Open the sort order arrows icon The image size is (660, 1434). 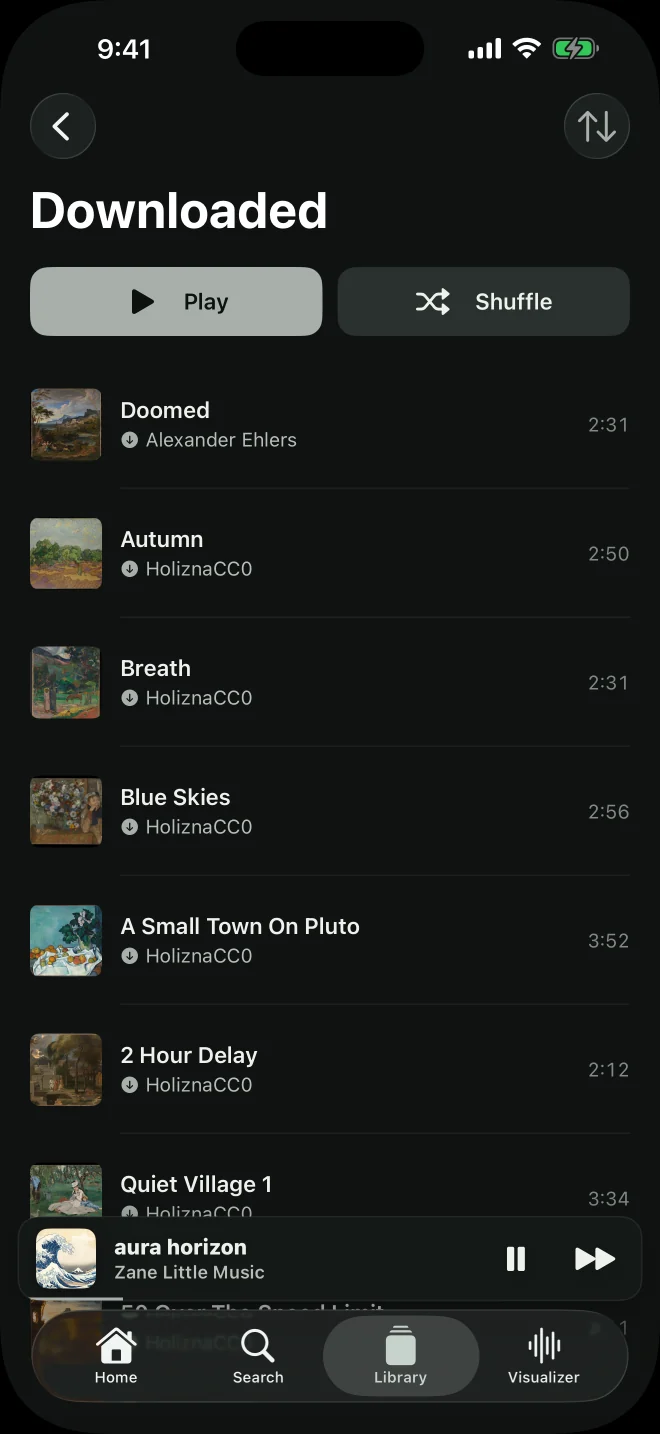click(597, 127)
